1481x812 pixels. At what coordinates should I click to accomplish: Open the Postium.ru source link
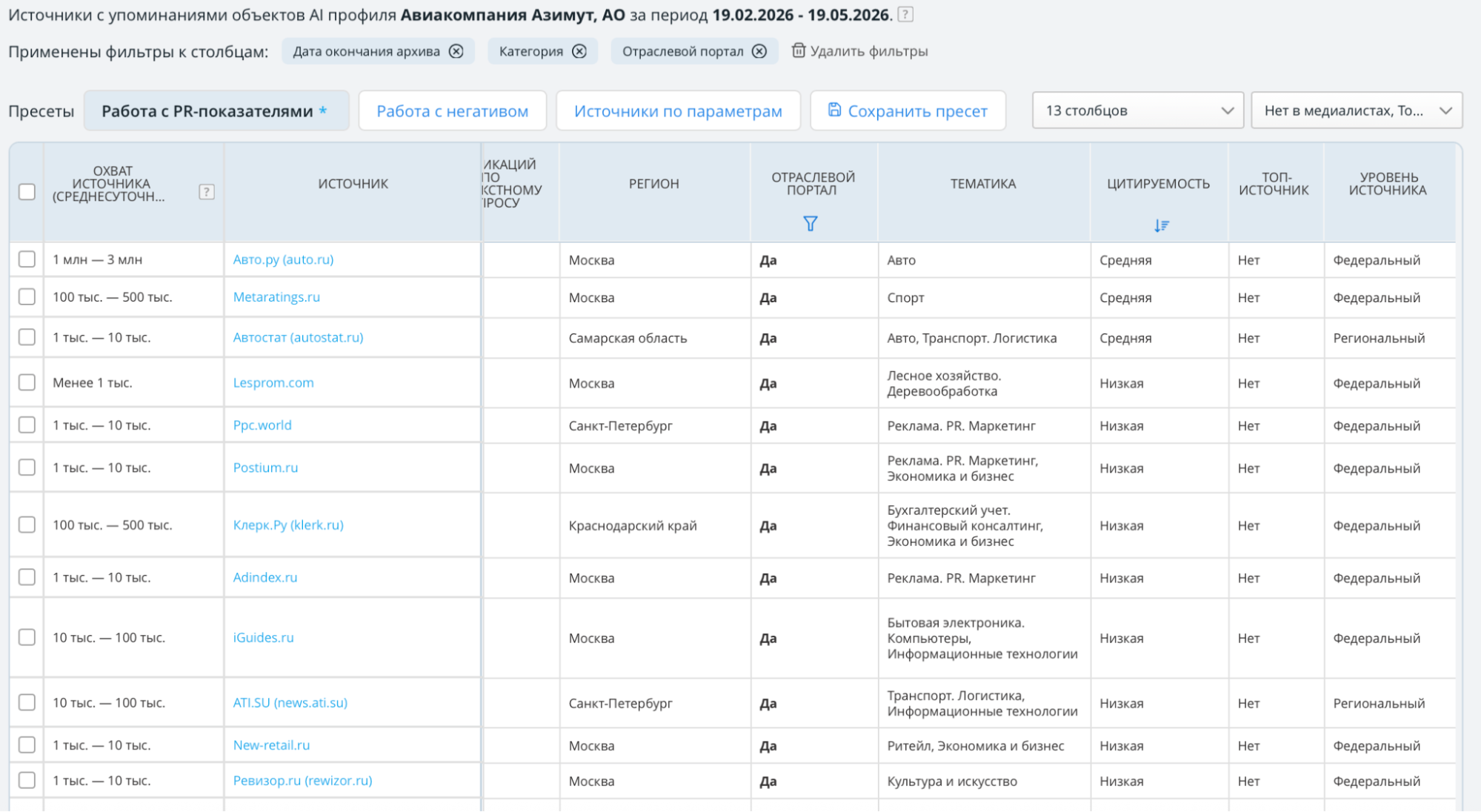click(x=265, y=467)
